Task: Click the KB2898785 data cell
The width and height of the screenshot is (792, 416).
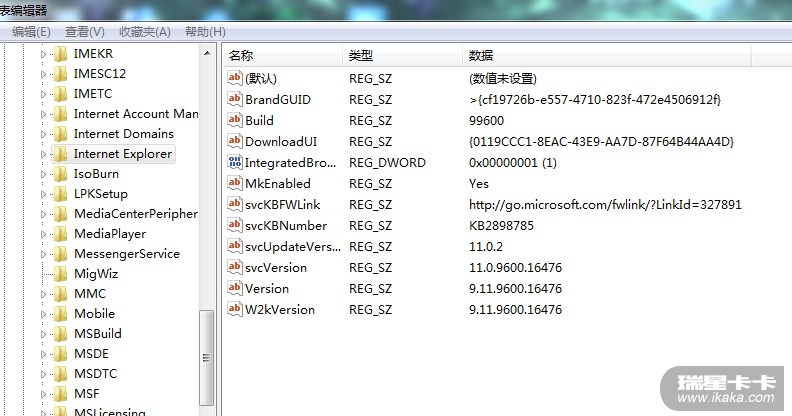Action: 501,226
